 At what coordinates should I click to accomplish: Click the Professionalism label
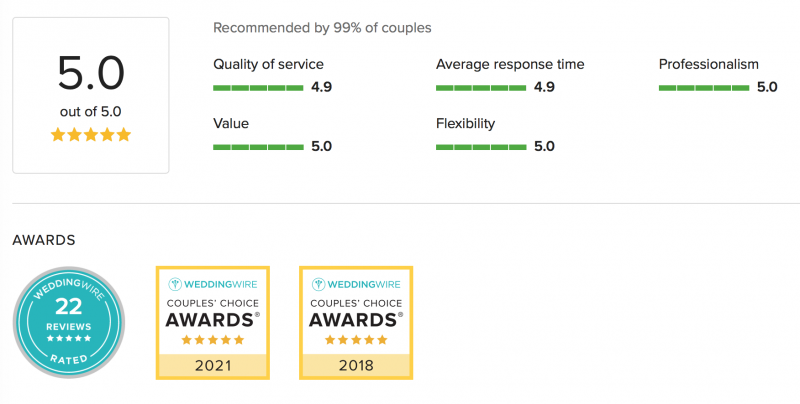tap(708, 65)
